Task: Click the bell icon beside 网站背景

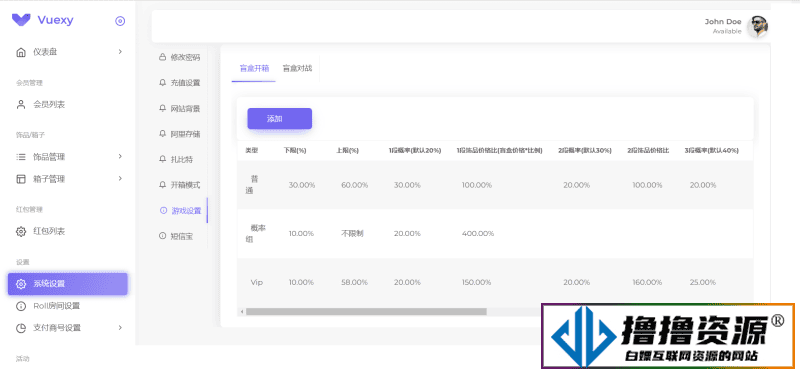Action: 163,108
